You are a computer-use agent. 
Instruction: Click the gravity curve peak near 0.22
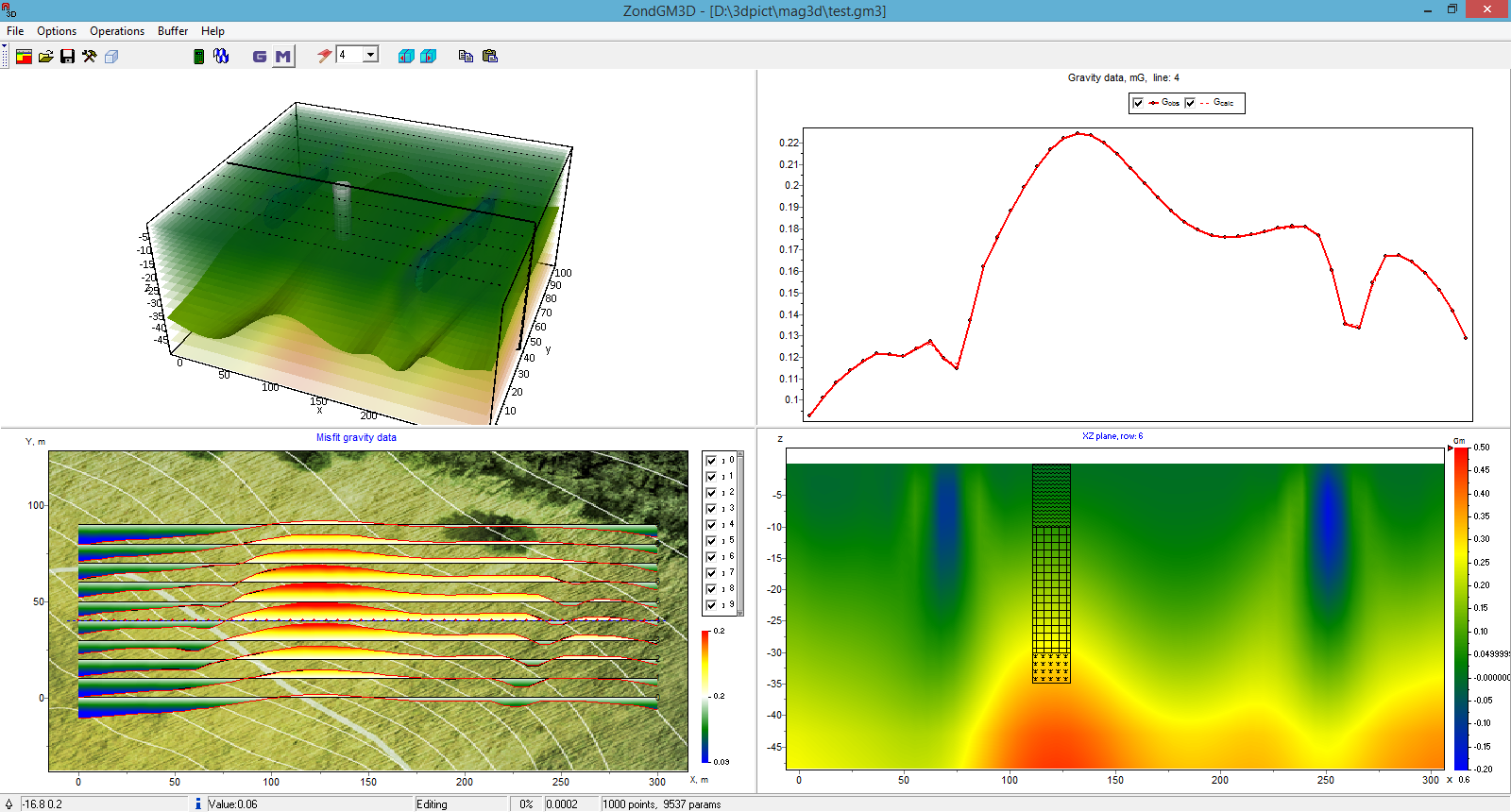[1078, 134]
